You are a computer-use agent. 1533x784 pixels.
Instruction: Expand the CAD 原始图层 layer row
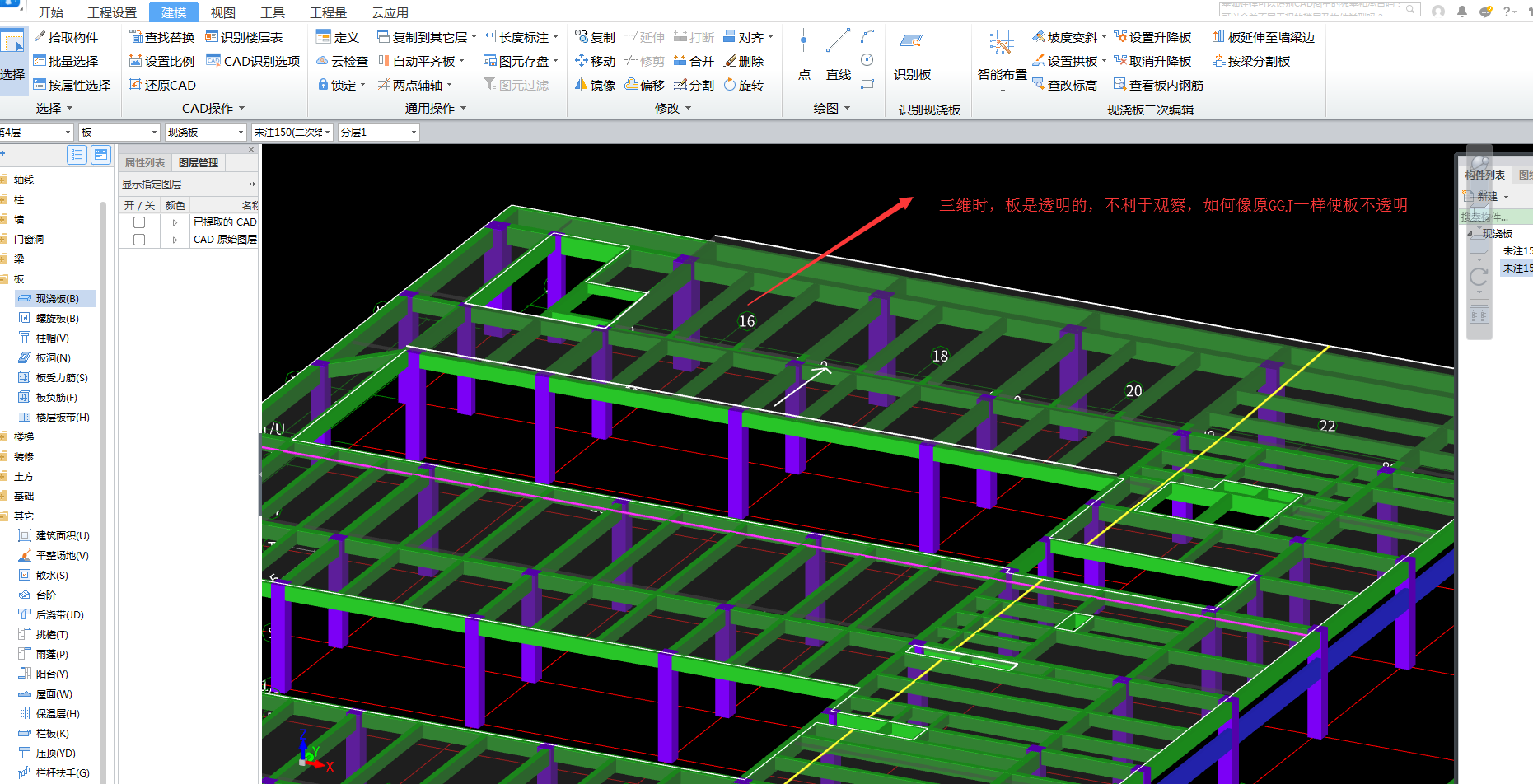tap(175, 240)
